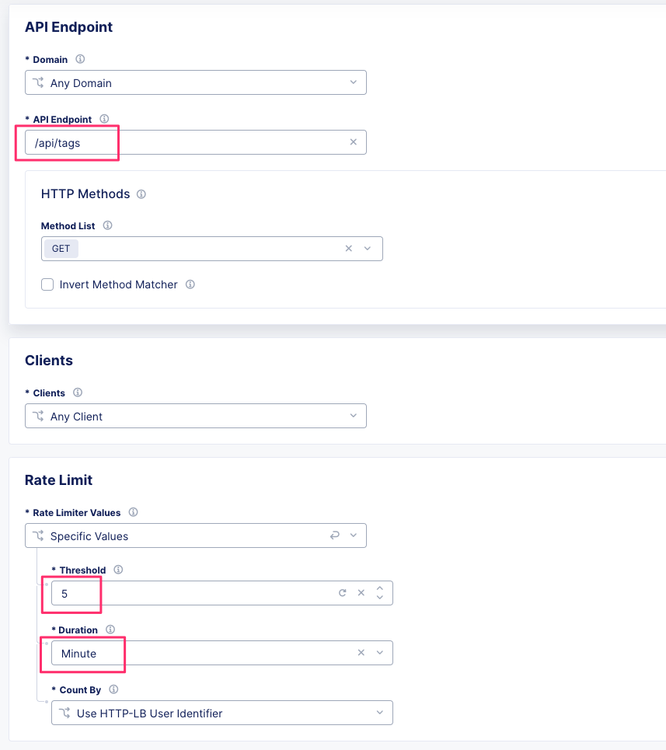Clear the GET method selection
Image resolution: width=666 pixels, height=750 pixels.
point(348,248)
